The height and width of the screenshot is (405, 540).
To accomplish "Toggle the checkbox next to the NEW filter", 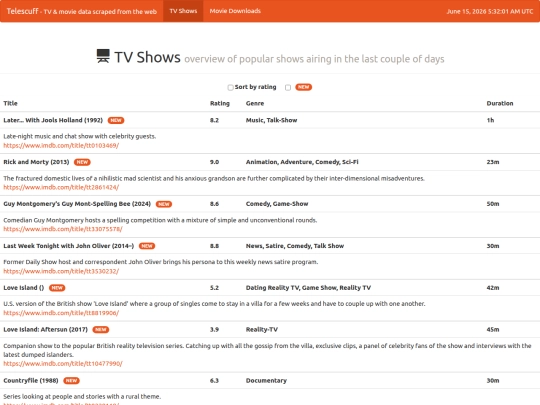I will pos(288,87).
